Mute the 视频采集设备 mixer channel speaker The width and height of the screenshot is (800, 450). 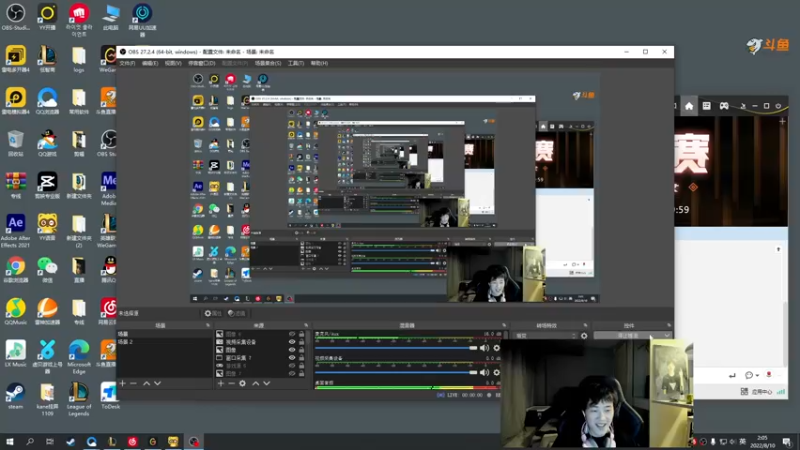pyautogui.click(x=484, y=372)
